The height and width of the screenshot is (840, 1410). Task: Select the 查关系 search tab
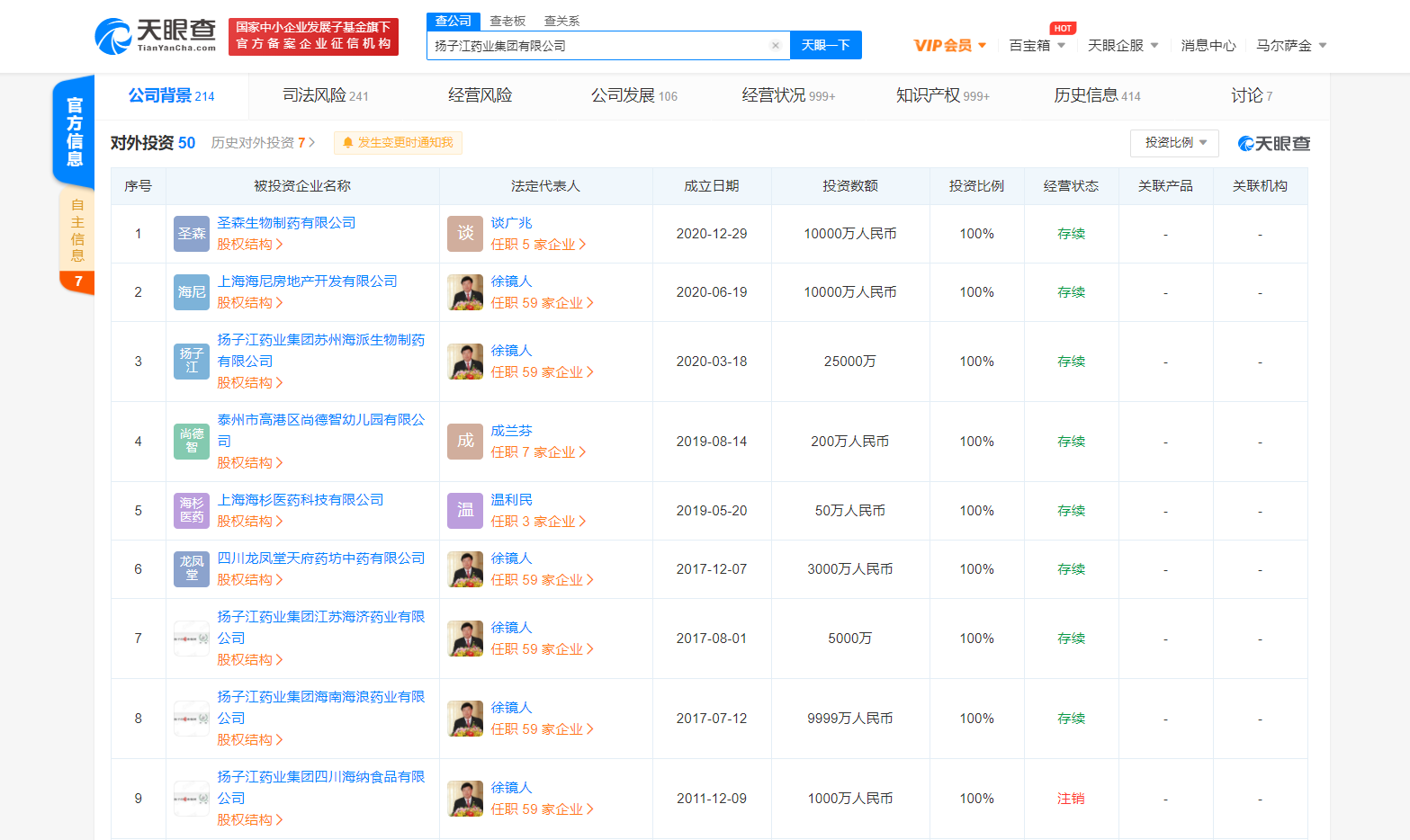tap(561, 21)
